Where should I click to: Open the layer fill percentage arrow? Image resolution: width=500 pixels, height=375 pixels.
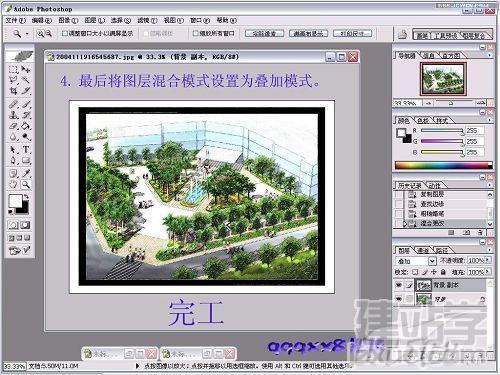coord(488,272)
